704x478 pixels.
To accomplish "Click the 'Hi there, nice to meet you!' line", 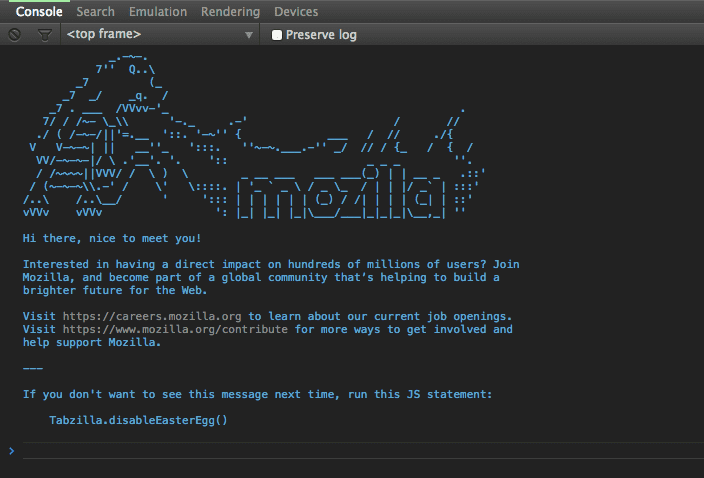I will [112, 238].
